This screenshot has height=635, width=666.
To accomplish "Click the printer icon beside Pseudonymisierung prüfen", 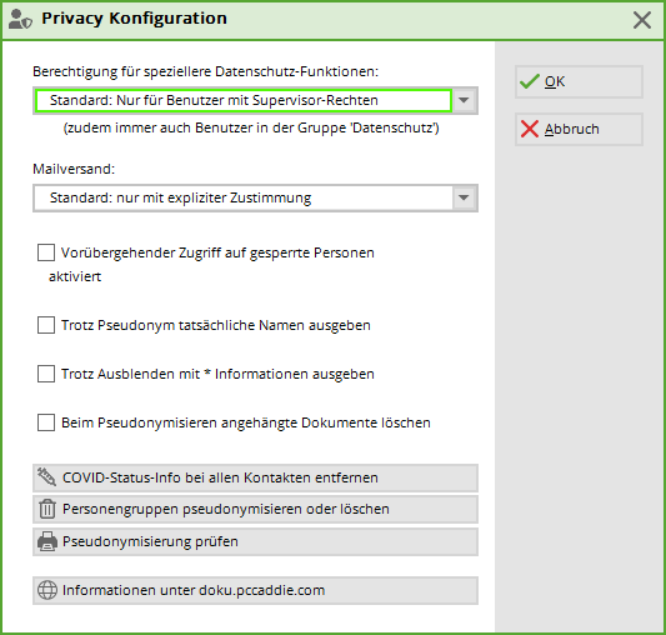I will tap(47, 541).
